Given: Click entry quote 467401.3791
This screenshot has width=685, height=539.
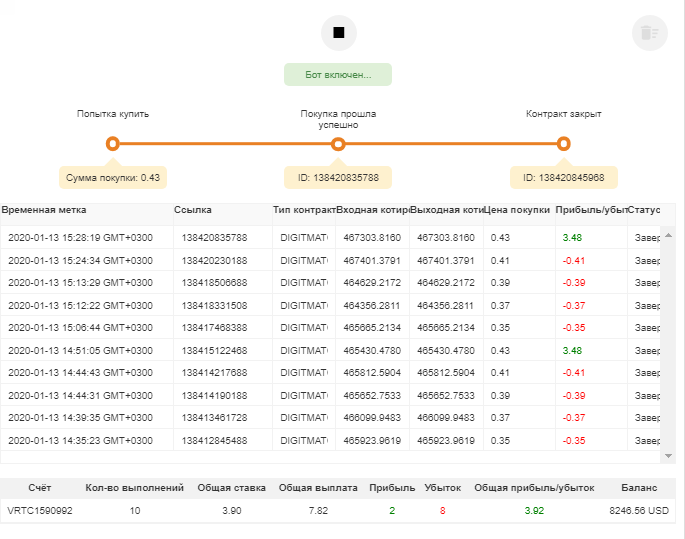Looking at the screenshot, I should point(372,260).
